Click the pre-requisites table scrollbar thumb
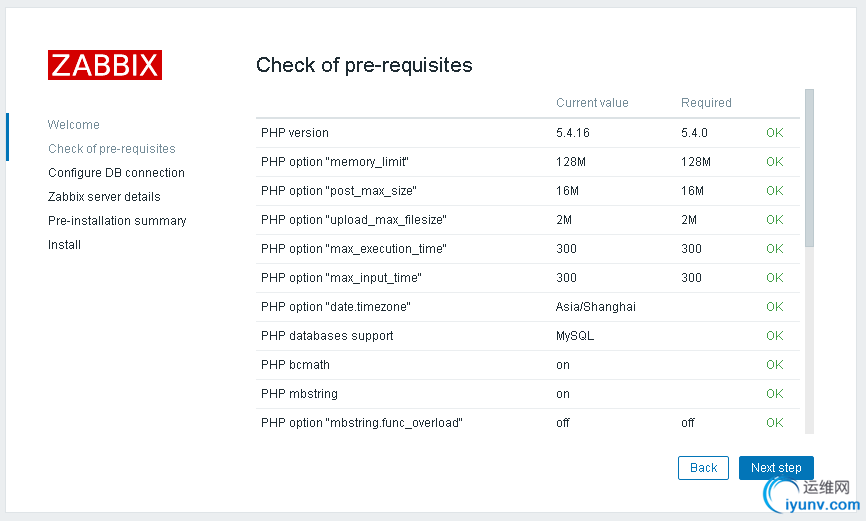 tap(809, 168)
